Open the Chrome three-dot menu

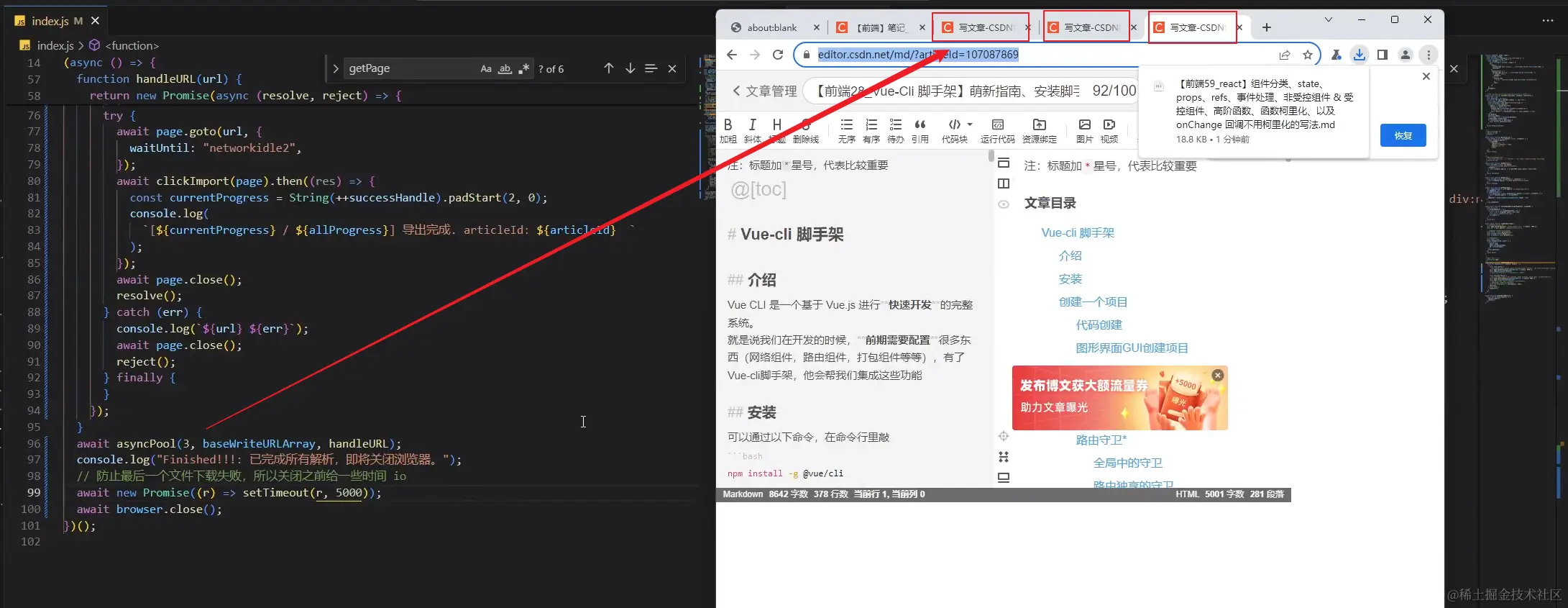point(1428,55)
